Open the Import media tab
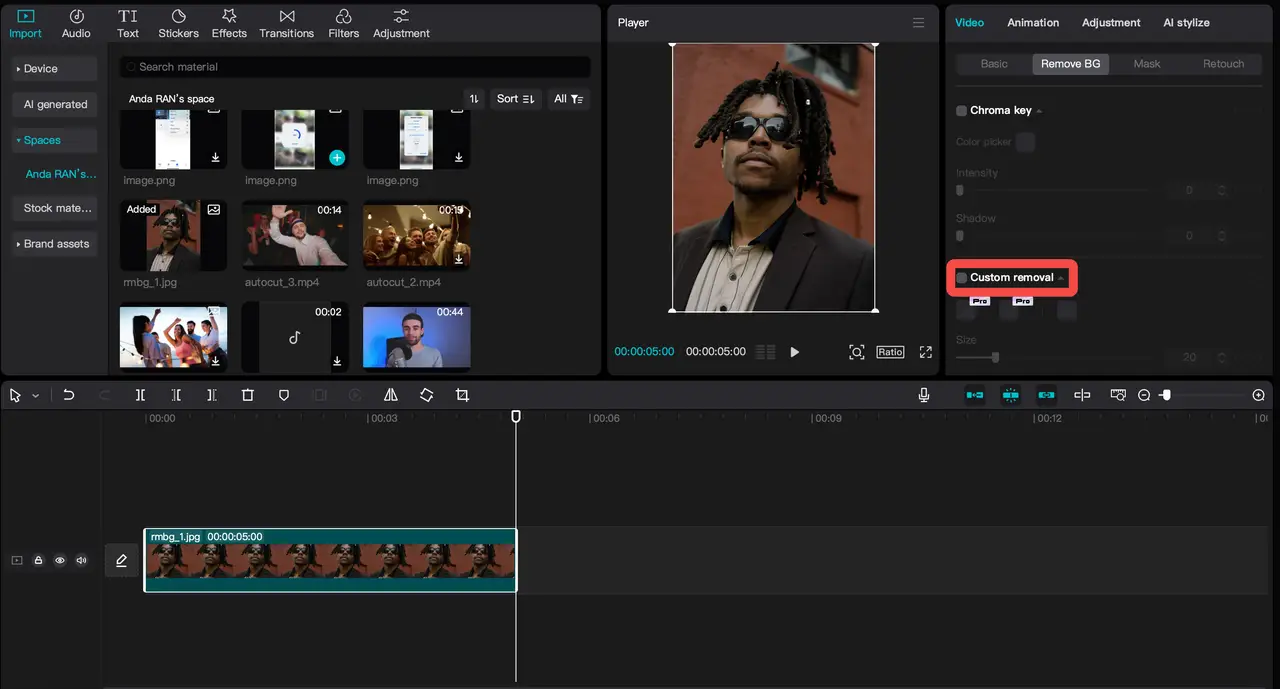The width and height of the screenshot is (1280, 689). [26, 24]
